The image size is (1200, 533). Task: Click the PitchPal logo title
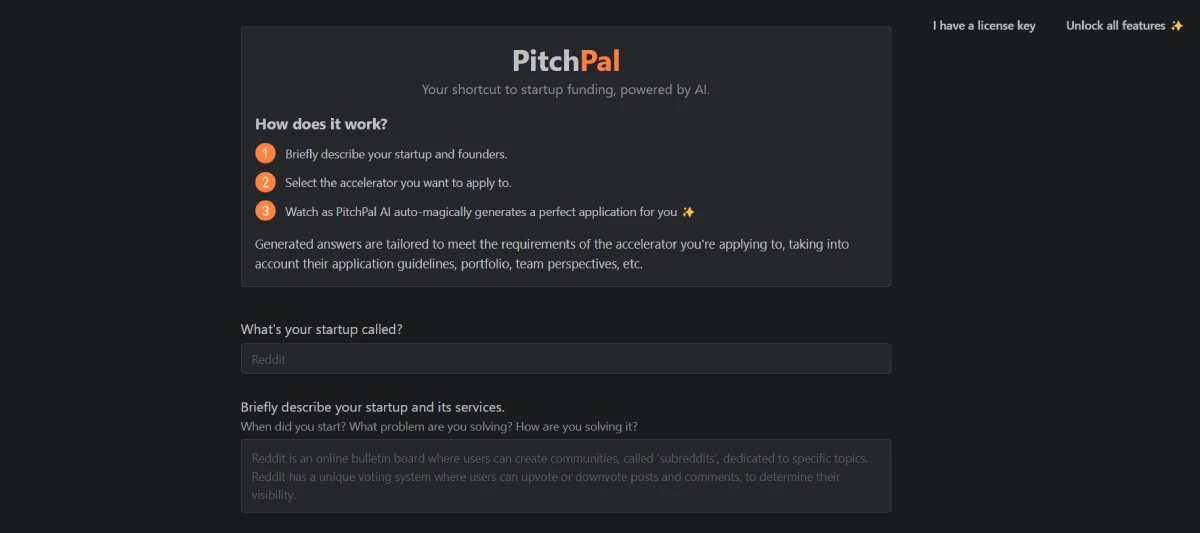point(565,61)
